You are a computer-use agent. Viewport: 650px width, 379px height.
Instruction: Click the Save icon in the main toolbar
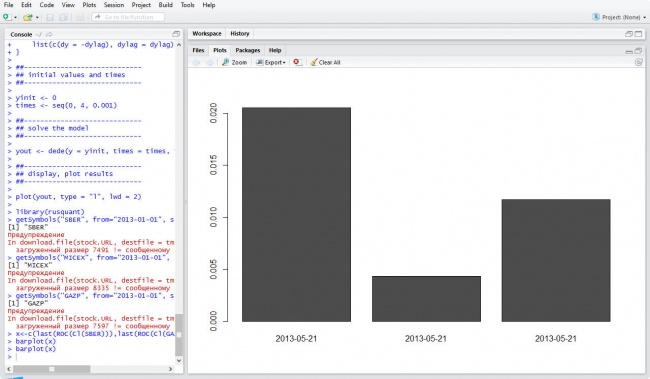pos(50,17)
